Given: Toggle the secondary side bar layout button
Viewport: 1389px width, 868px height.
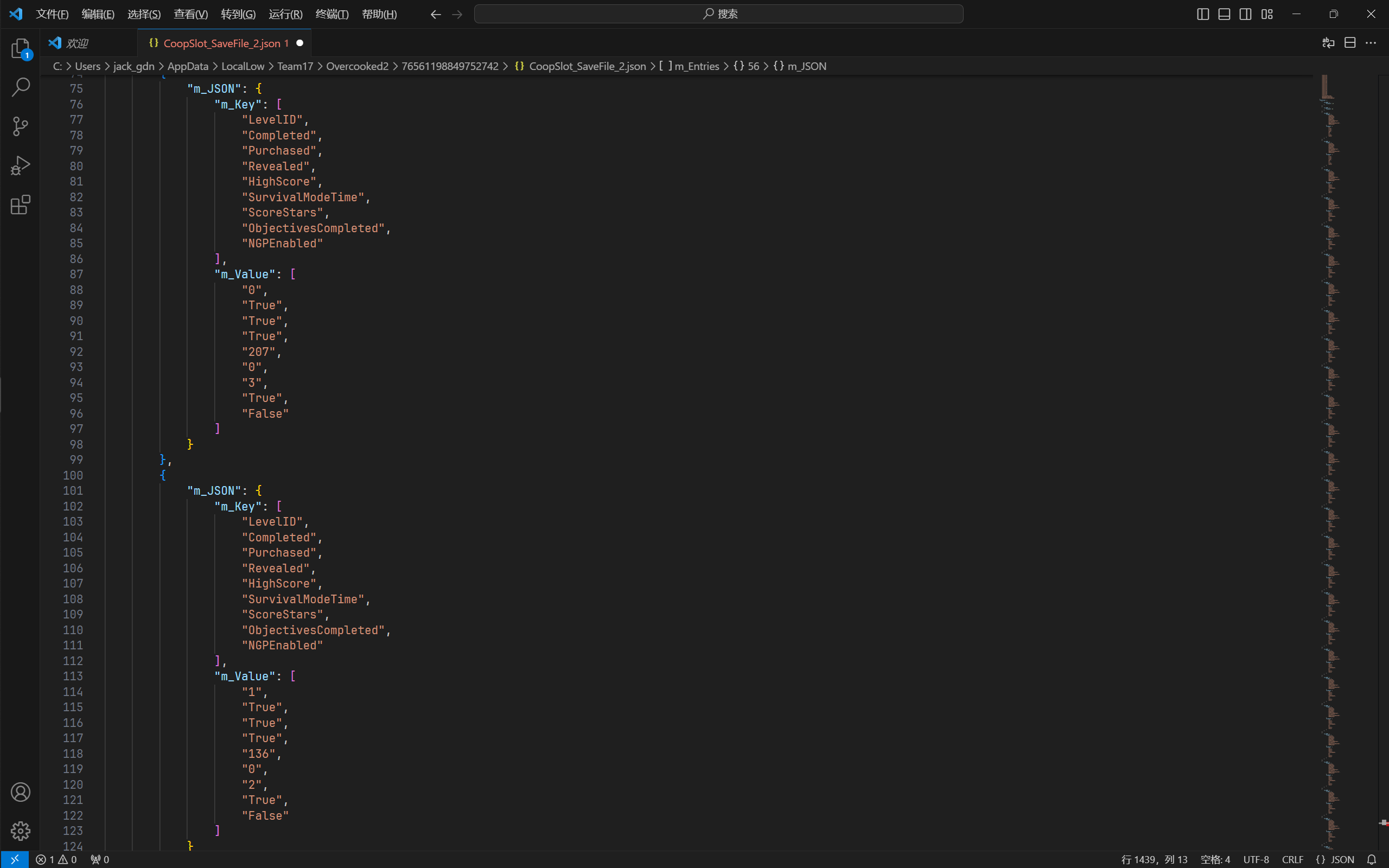Looking at the screenshot, I should [x=1246, y=14].
